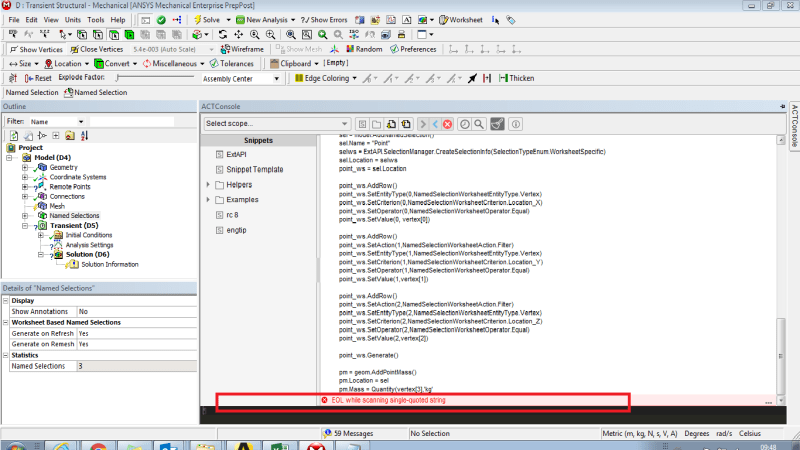Click the green checkmark icon in top toolbar
This screenshot has width=800, height=450.
pyautogui.click(x=161, y=20)
